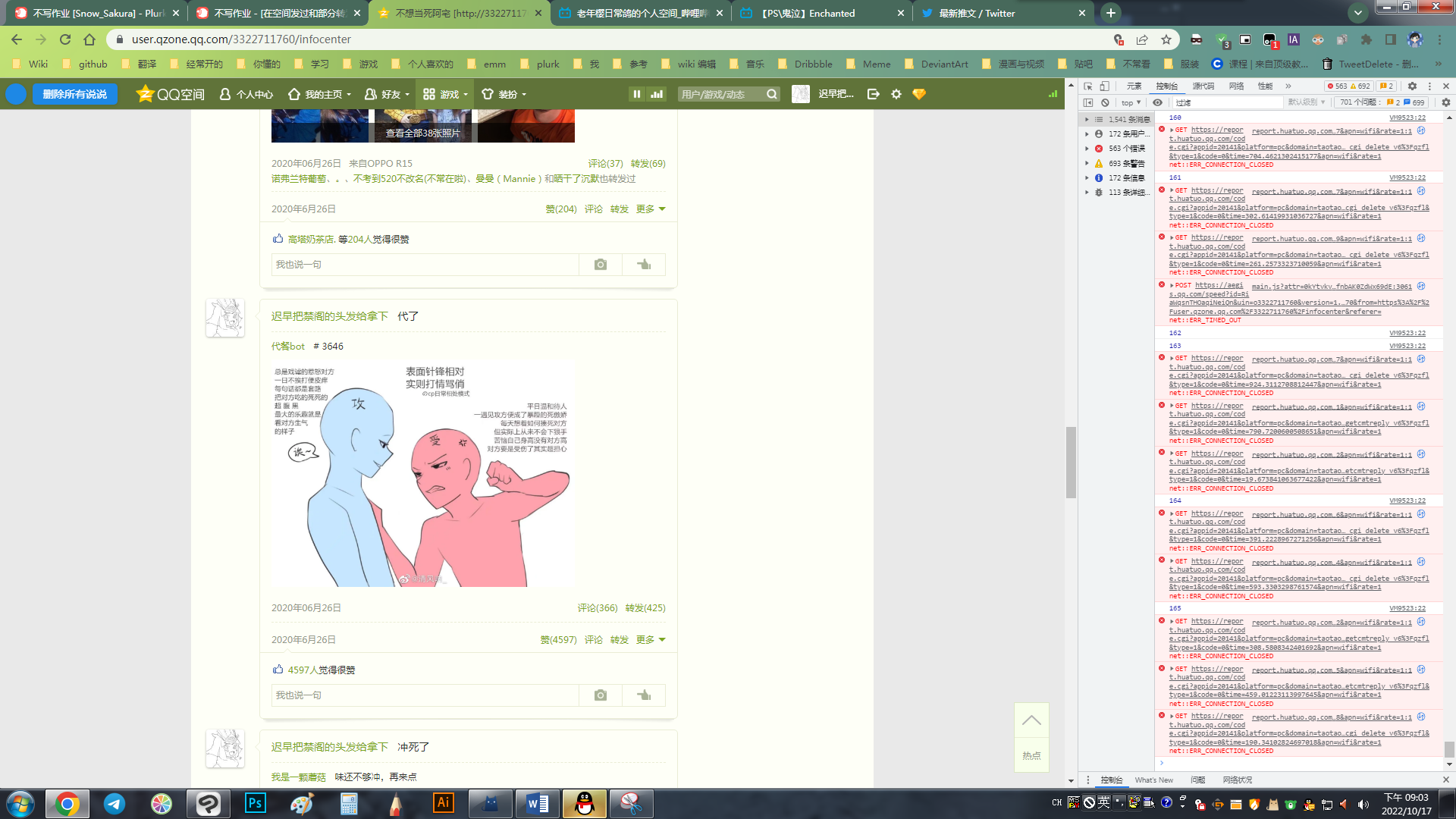Open Chrome extensions puzzle icon
The width and height of the screenshot is (1456, 819).
1367,39
